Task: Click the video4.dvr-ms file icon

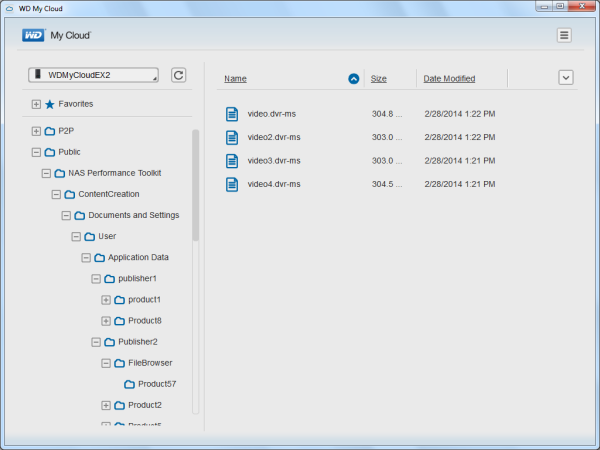Action: pyautogui.click(x=232, y=184)
